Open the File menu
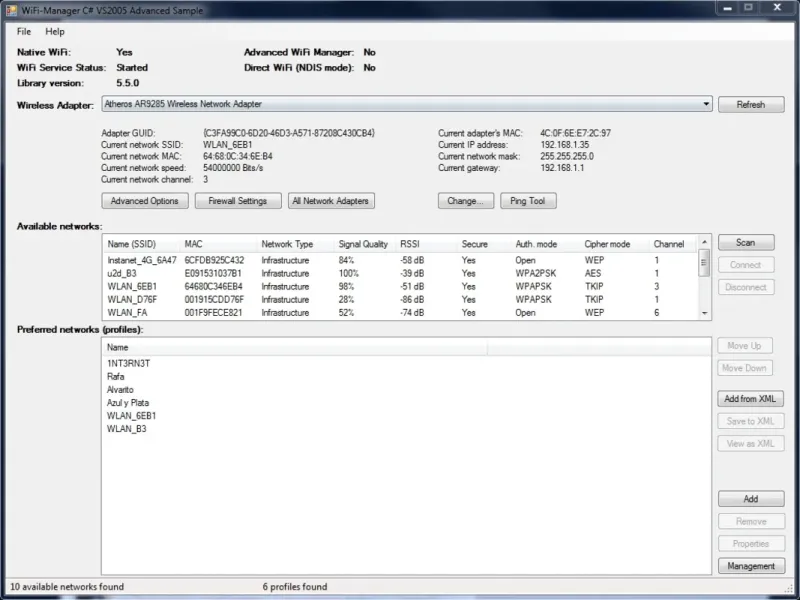The height and width of the screenshot is (600, 800). coord(24,32)
